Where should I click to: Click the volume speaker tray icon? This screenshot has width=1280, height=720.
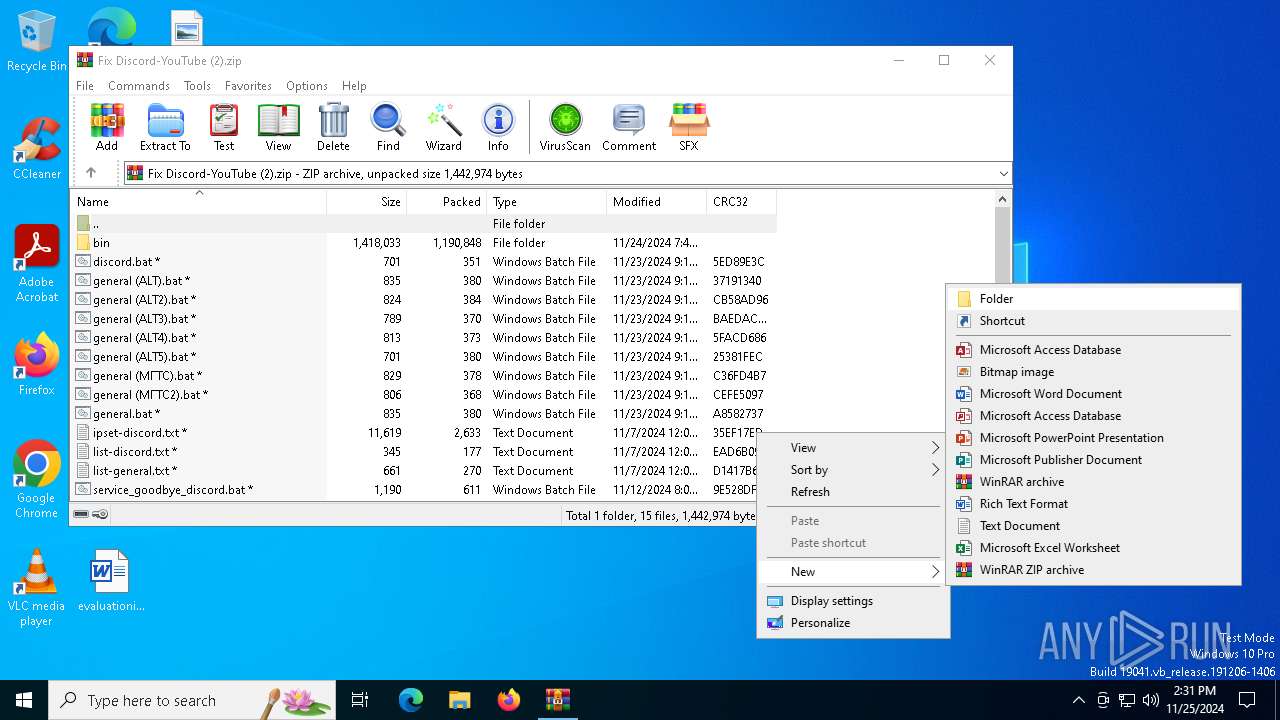1151,700
